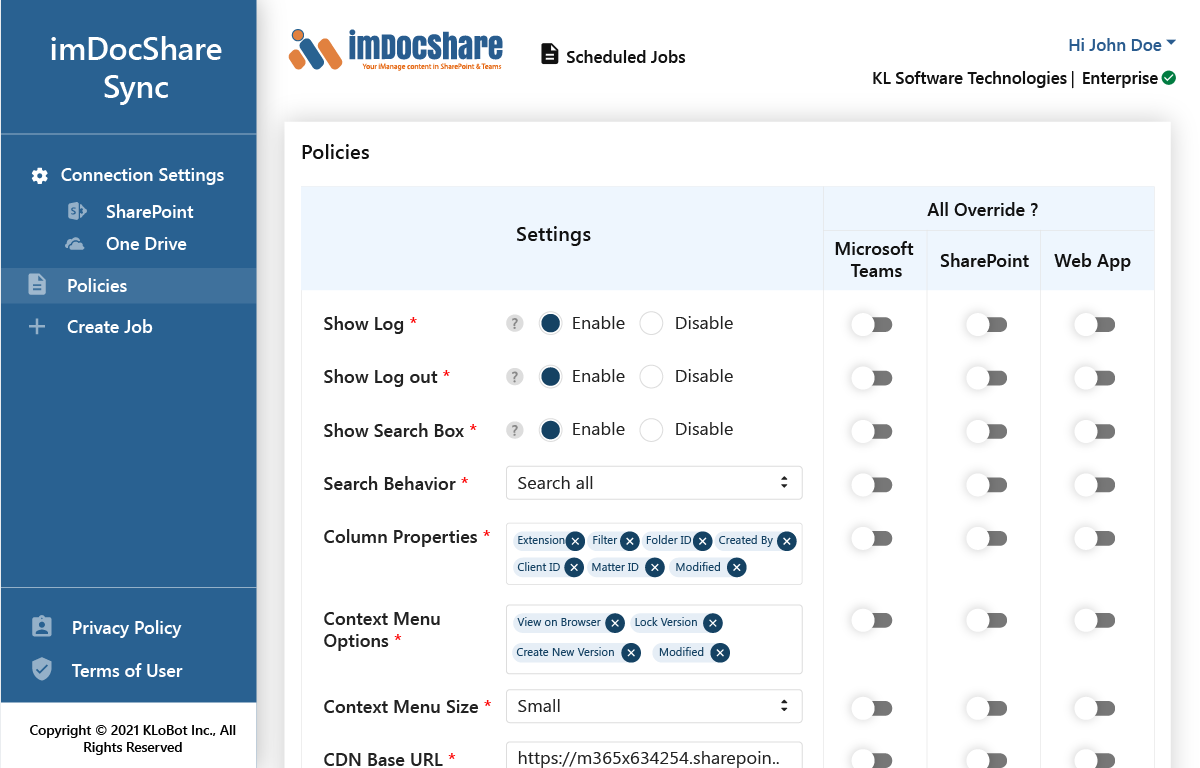Select Disable for Show Log out
This screenshot has height=768, width=1200.
click(x=651, y=376)
